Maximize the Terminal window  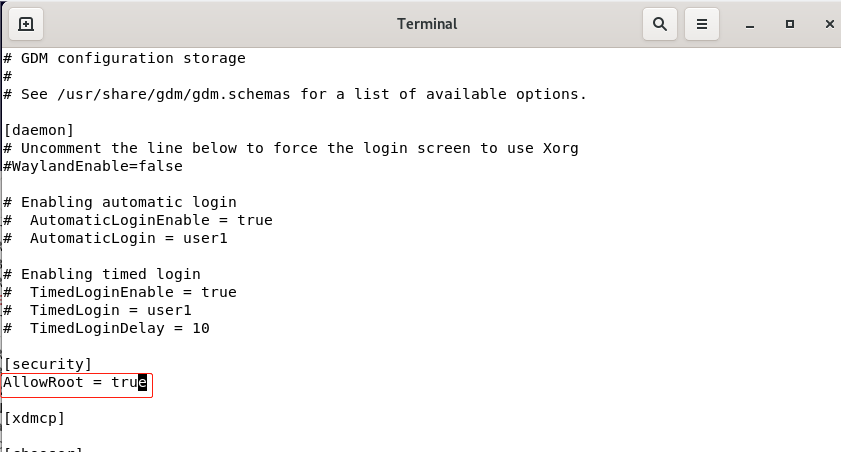(x=790, y=24)
